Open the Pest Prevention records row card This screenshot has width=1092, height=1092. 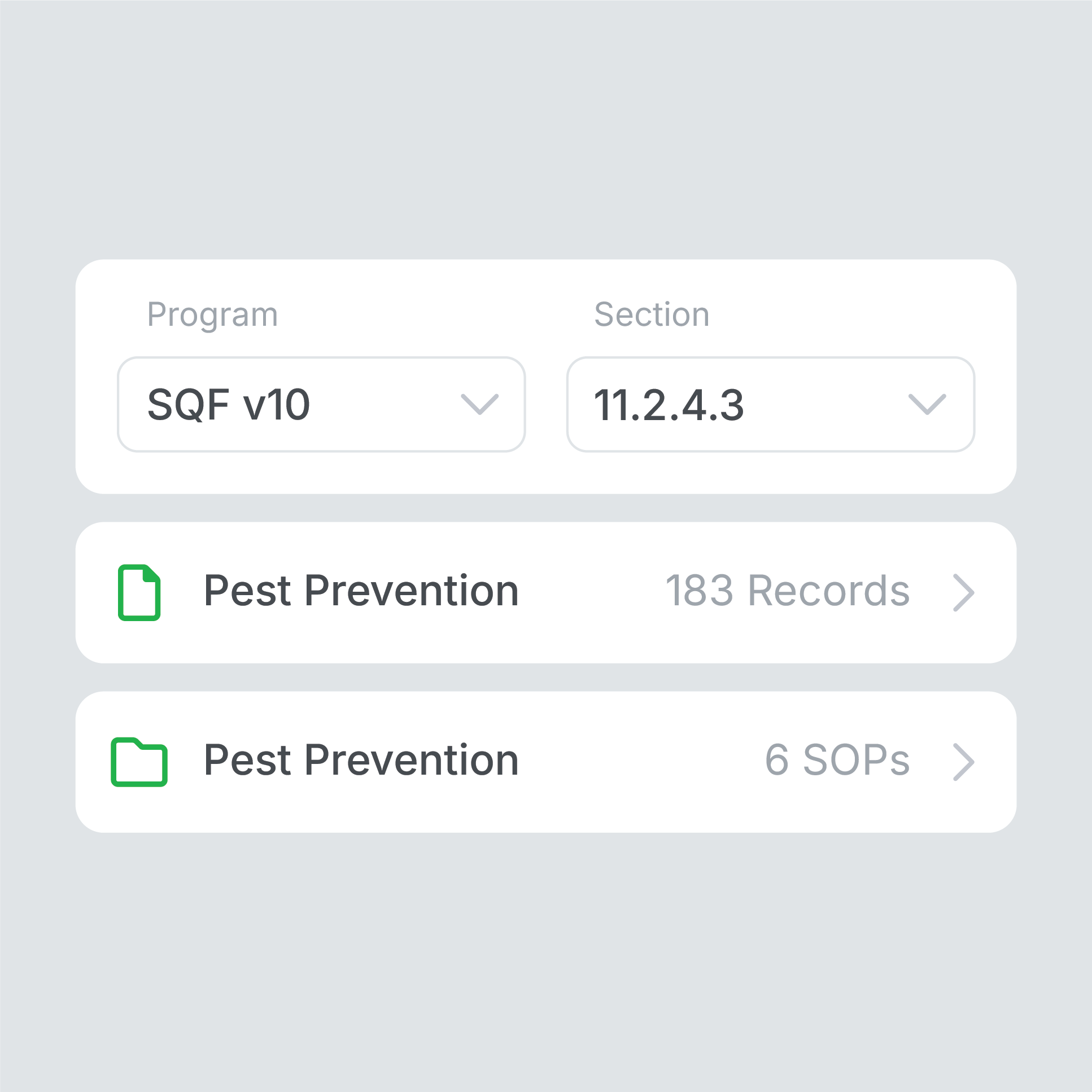click(546, 592)
